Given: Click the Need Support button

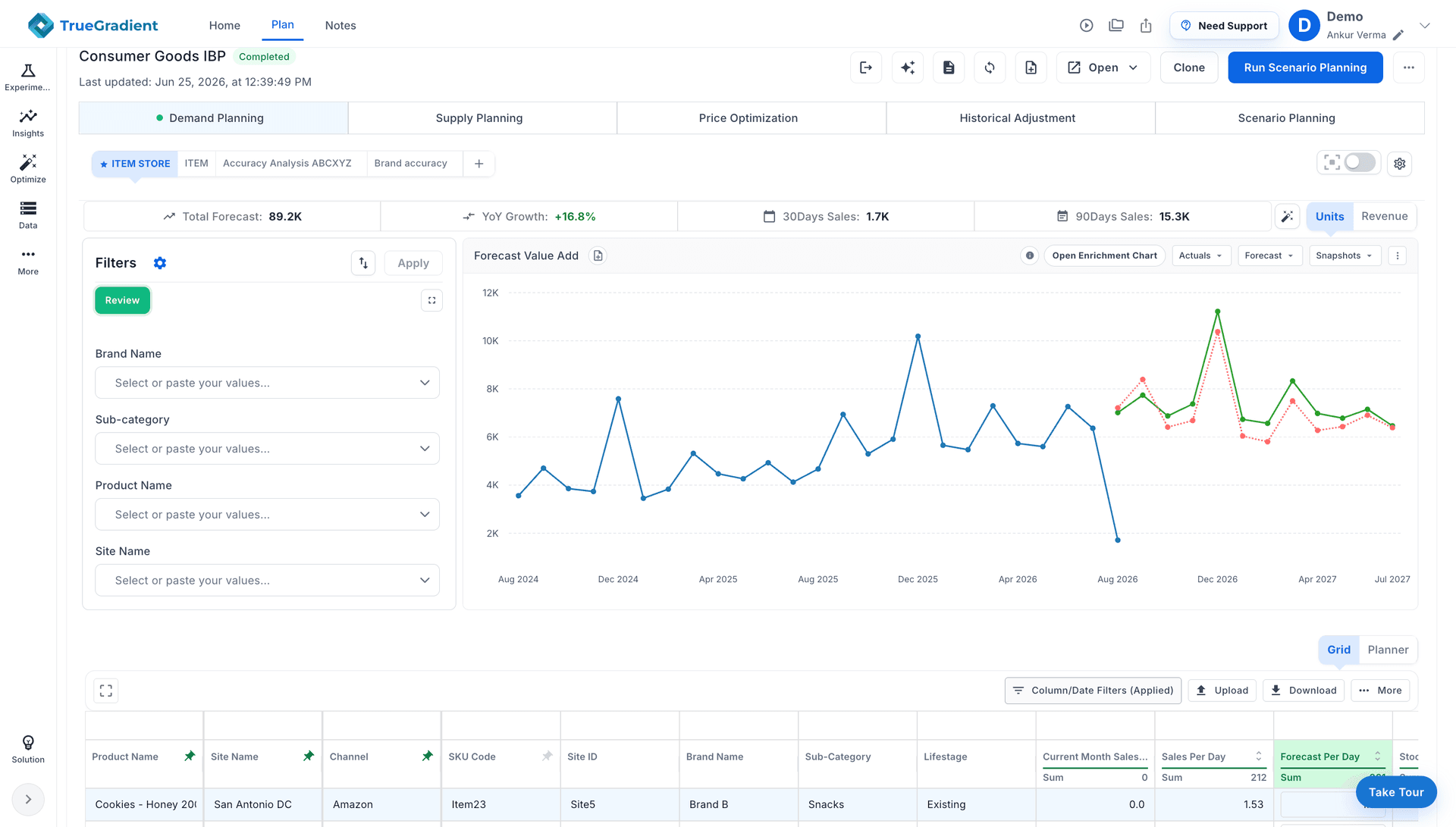Looking at the screenshot, I should [x=1225, y=26].
